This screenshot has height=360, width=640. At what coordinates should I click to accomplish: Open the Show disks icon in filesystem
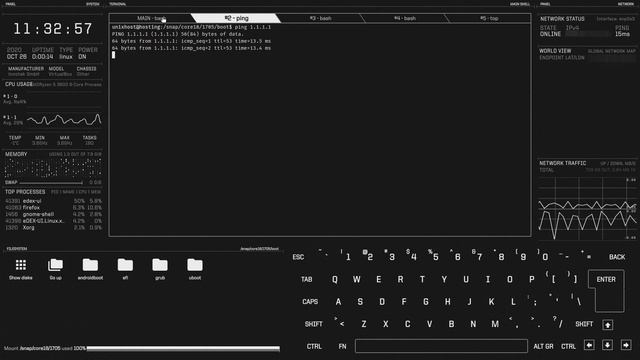21,269
